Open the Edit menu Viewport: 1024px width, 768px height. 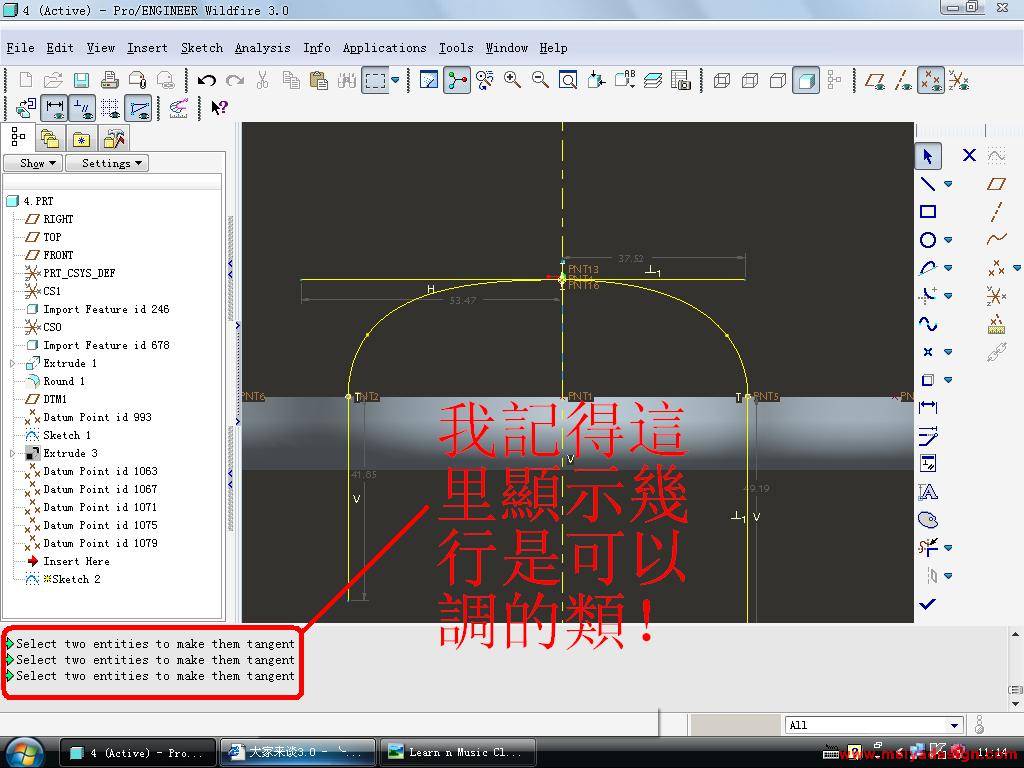[x=60, y=48]
